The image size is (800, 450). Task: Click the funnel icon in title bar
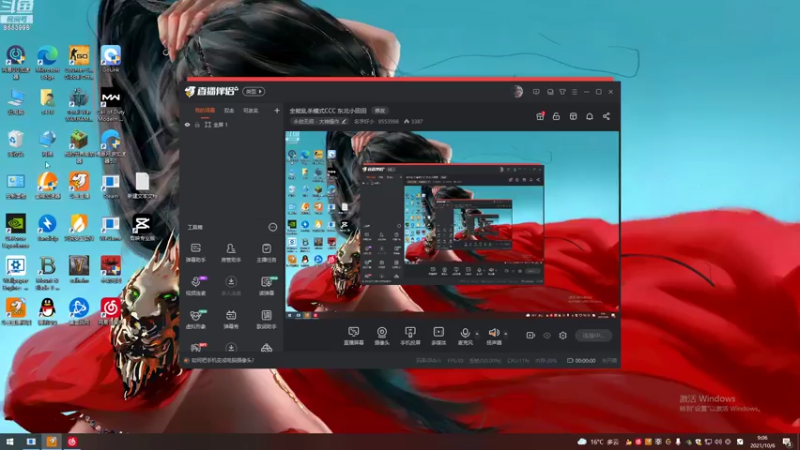tap(562, 92)
